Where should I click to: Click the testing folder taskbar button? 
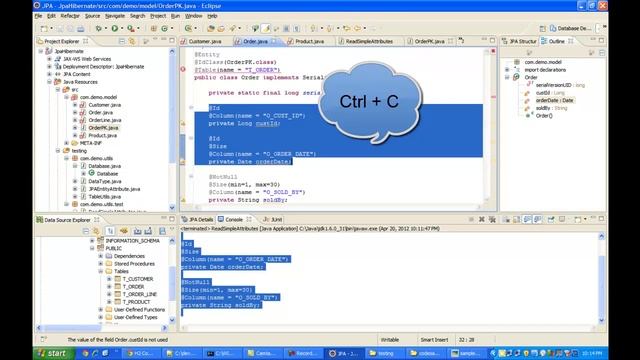pos(385,353)
